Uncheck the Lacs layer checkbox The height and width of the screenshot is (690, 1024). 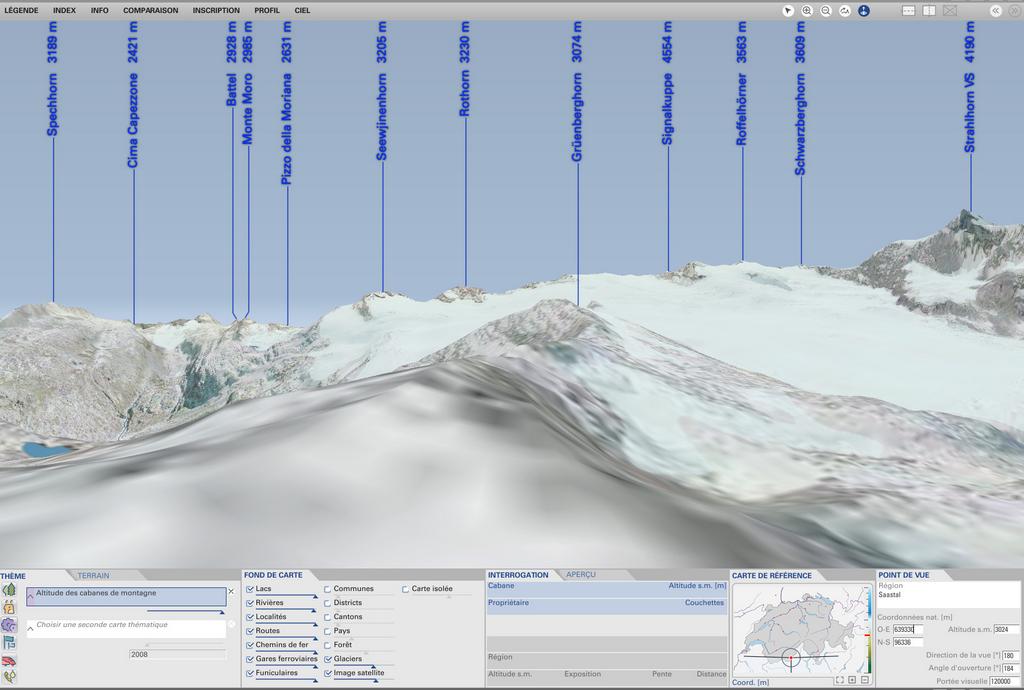click(x=250, y=589)
